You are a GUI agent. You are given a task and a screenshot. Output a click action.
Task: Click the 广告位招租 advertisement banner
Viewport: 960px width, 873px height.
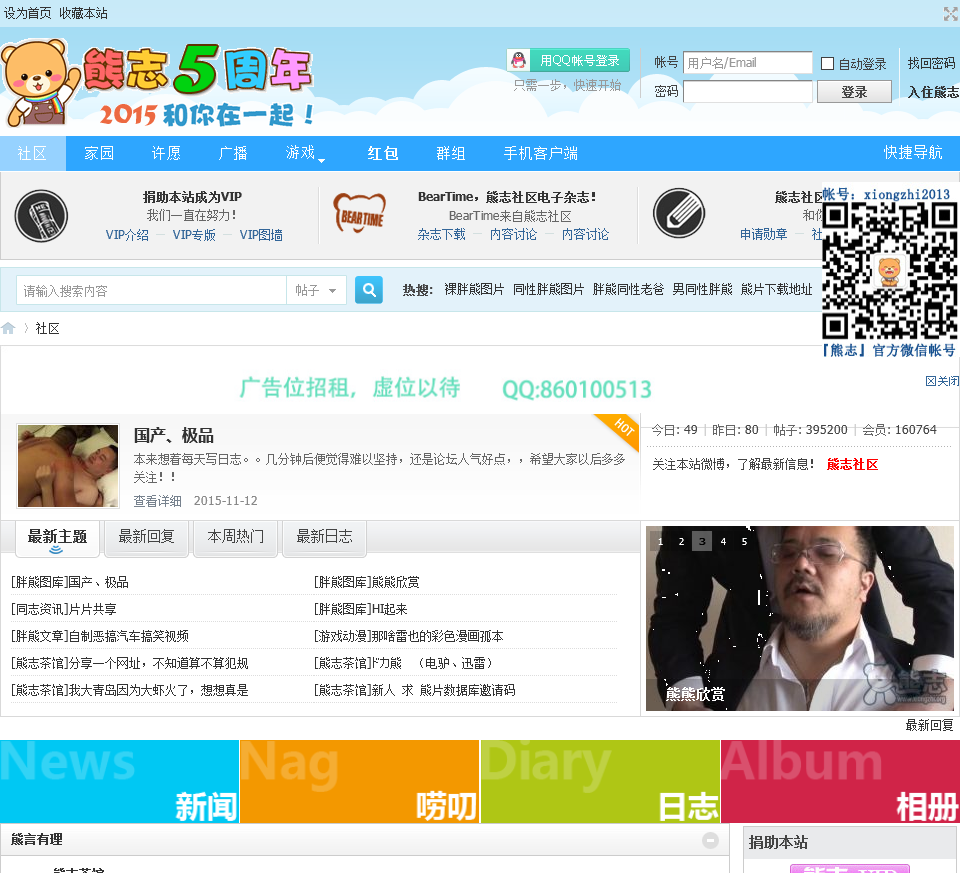[x=445, y=388]
